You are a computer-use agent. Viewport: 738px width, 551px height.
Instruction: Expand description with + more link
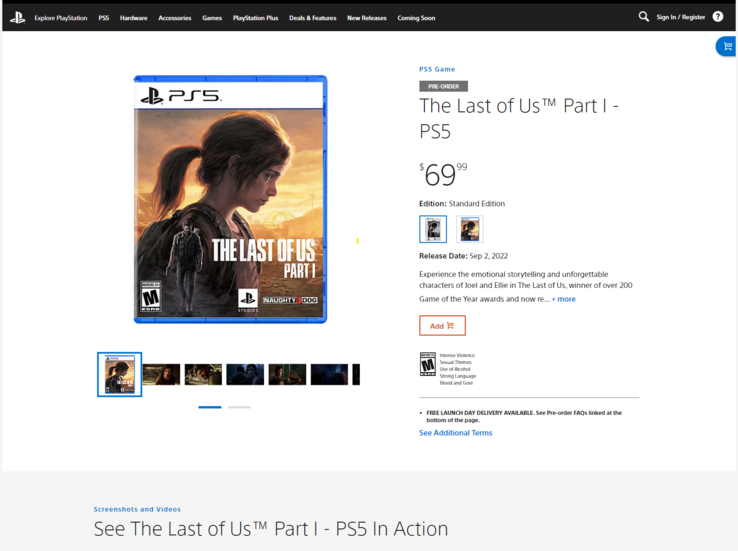[x=563, y=299]
